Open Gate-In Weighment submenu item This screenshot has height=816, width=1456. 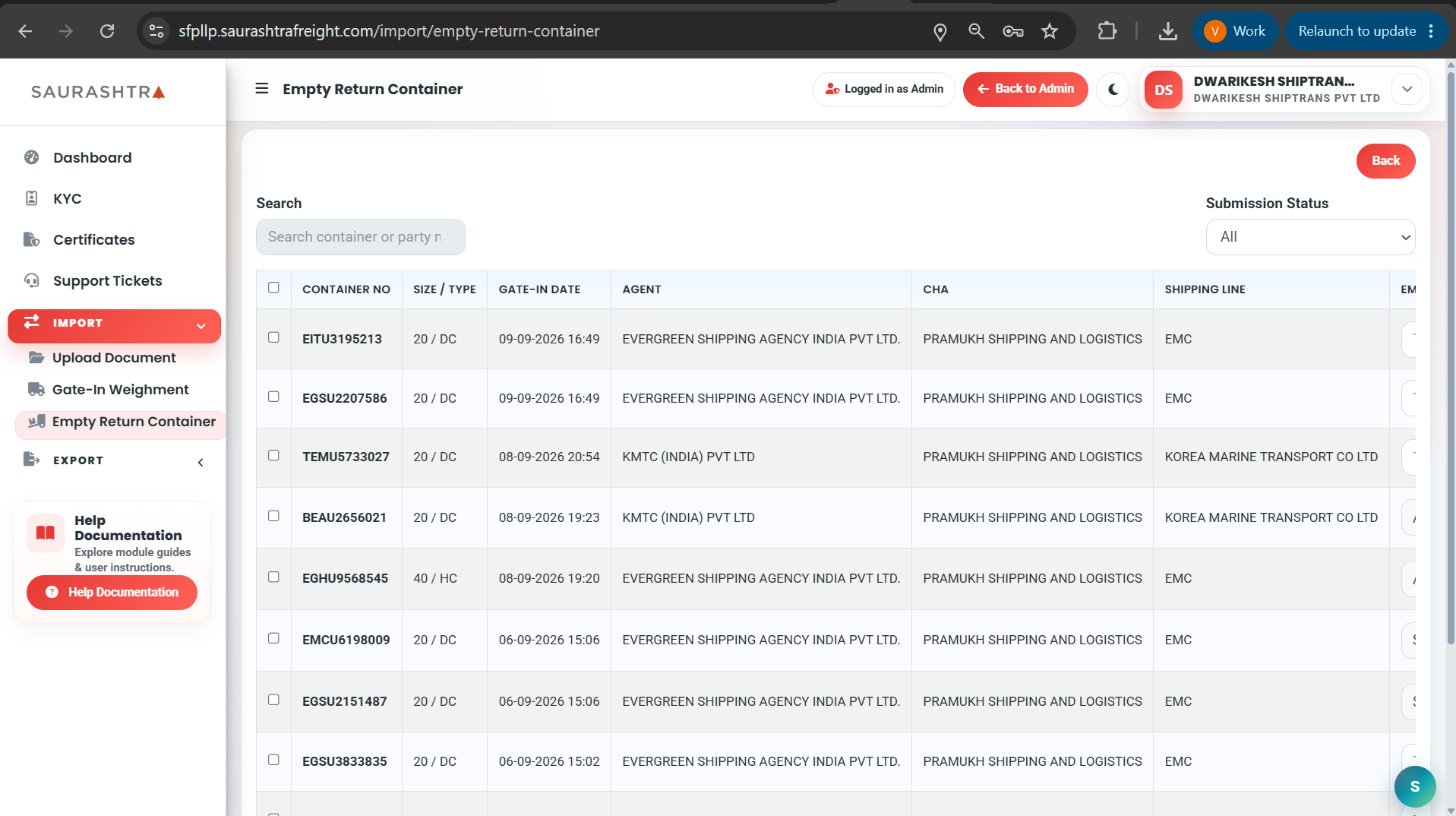click(120, 390)
